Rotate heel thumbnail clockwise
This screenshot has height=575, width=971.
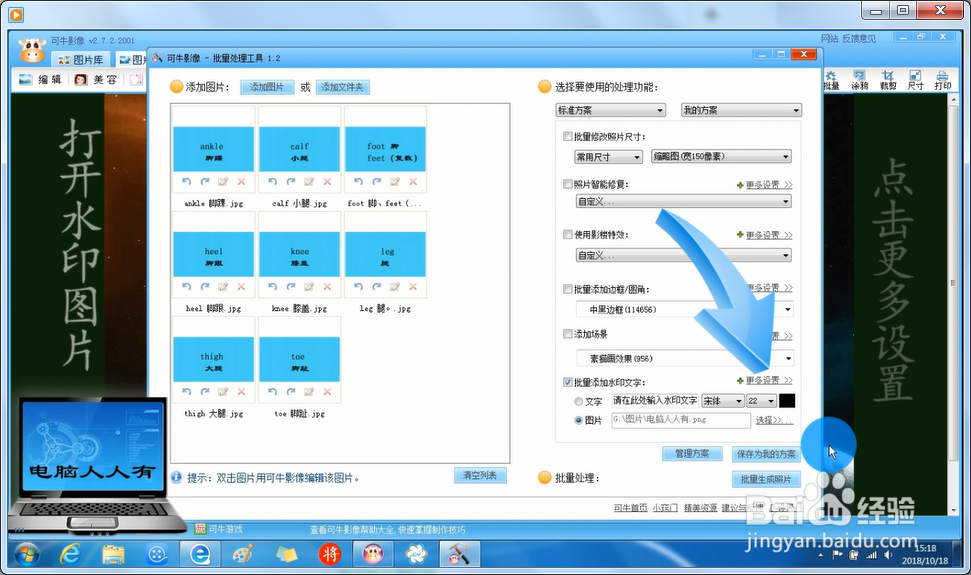point(205,287)
